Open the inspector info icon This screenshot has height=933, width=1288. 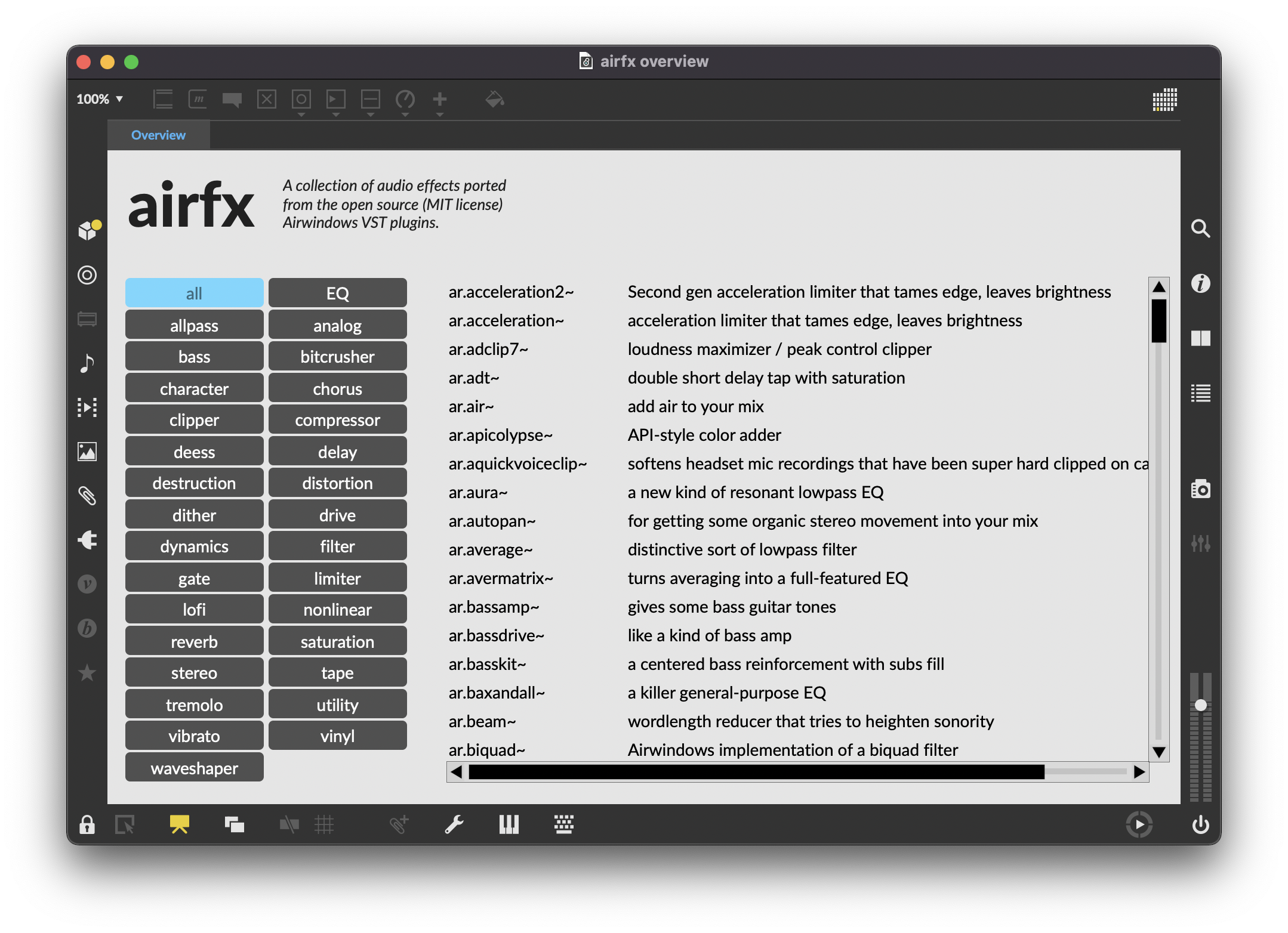[x=1200, y=283]
